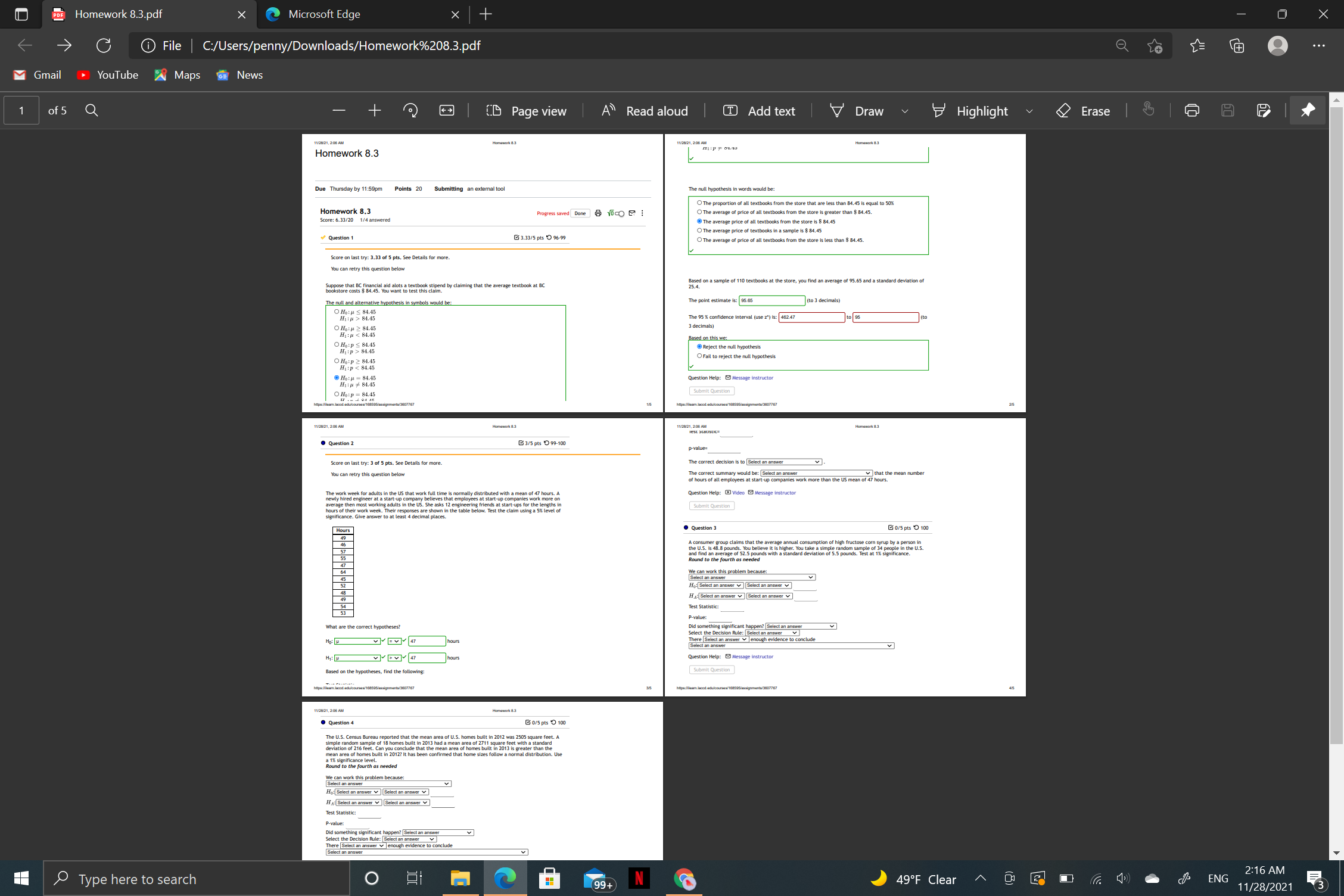The image size is (1344, 896).
Task: Click the zoom out minus icon
Action: pos(339,111)
